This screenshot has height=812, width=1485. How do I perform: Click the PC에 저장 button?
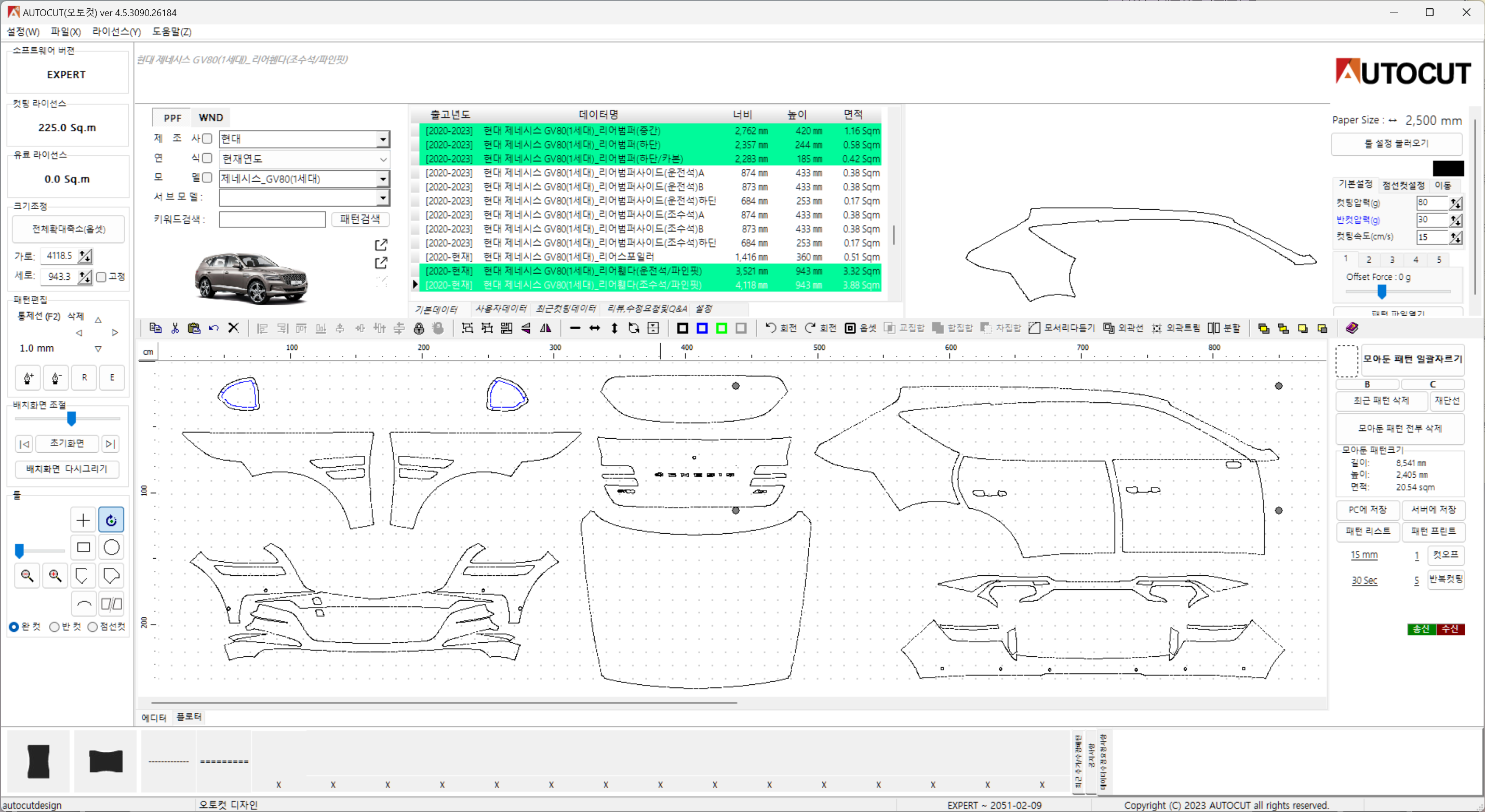1368,509
